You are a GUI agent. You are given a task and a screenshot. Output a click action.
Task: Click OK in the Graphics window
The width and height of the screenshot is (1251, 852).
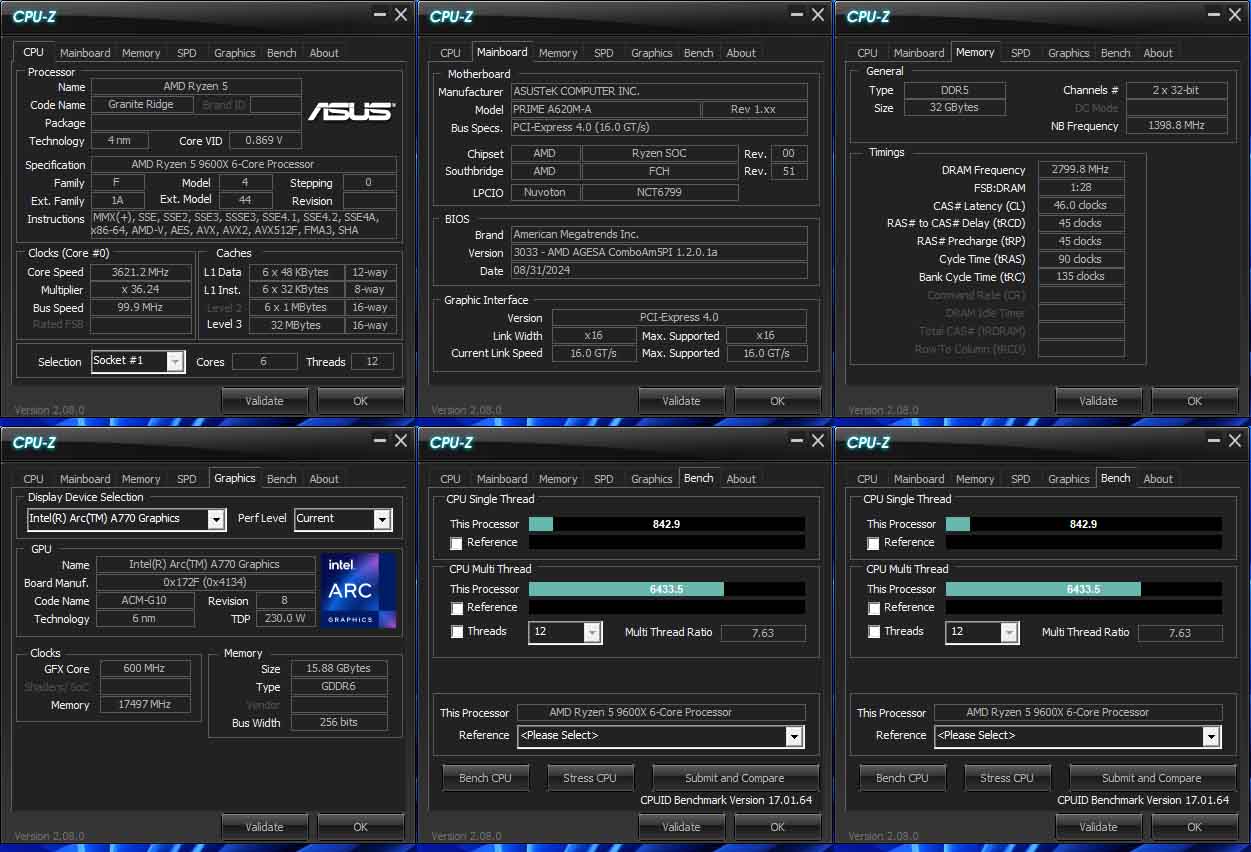360,827
